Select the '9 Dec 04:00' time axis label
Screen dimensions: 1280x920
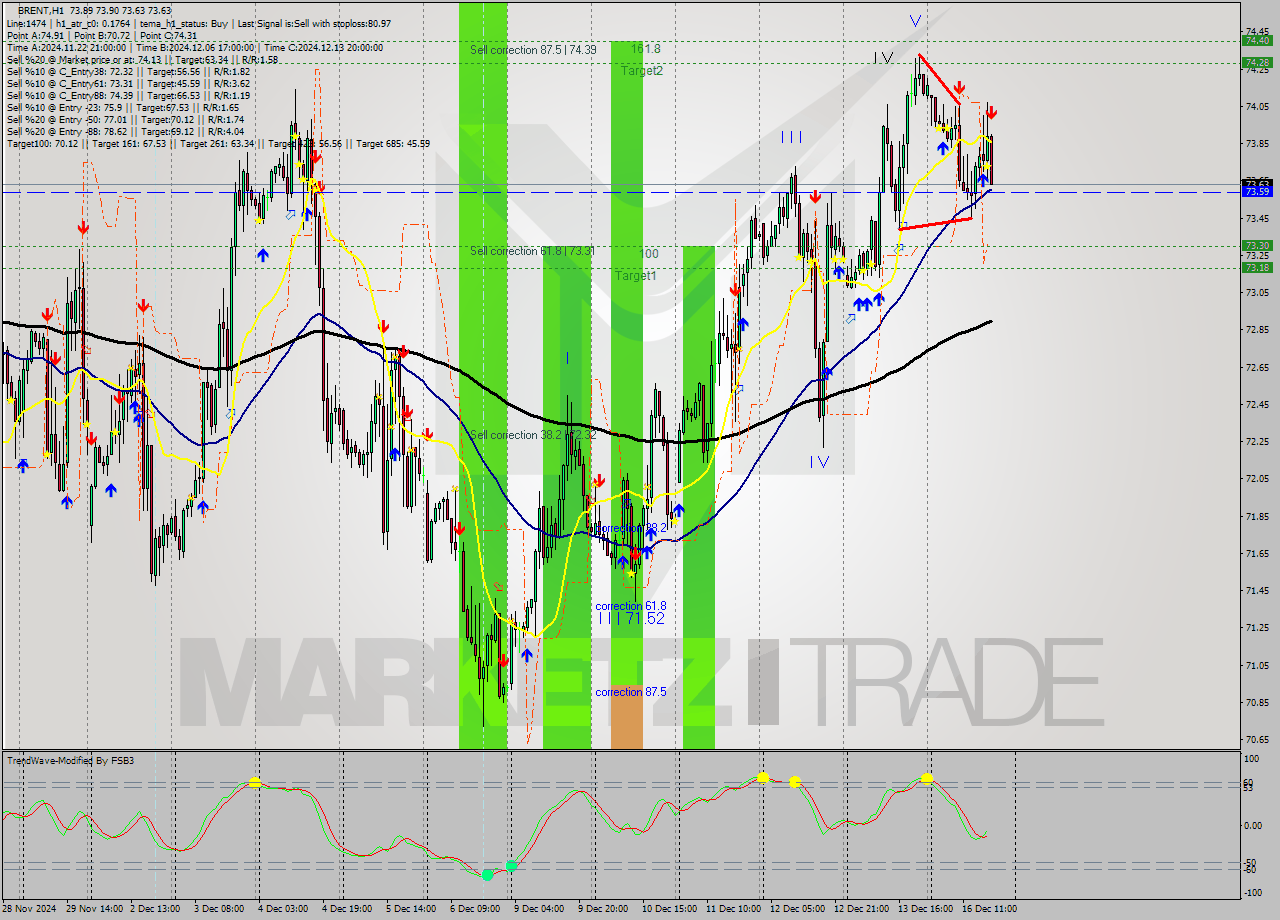pyautogui.click(x=539, y=909)
